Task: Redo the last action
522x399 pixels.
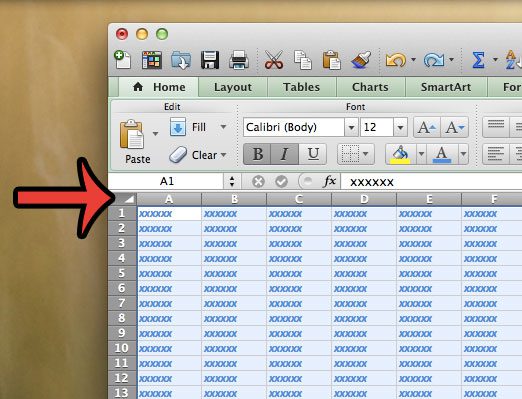Action: [x=434, y=60]
